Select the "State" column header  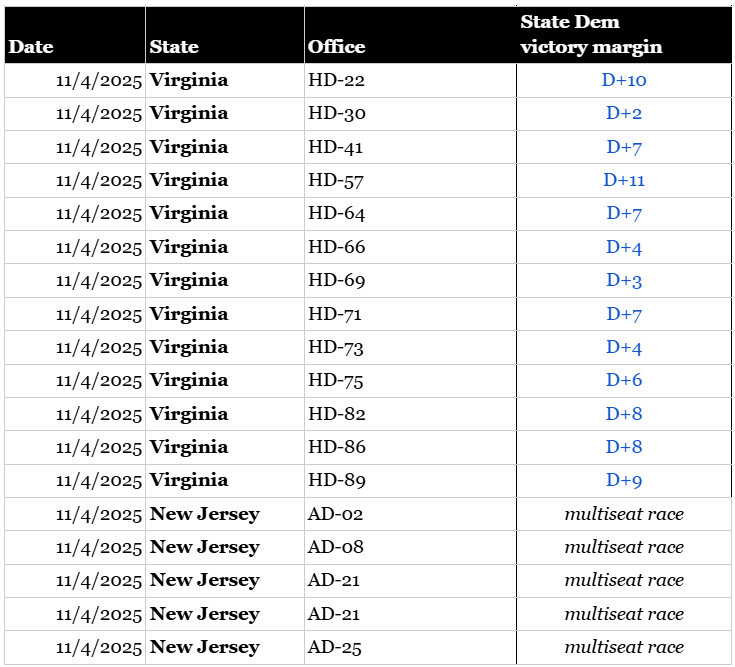pos(174,47)
